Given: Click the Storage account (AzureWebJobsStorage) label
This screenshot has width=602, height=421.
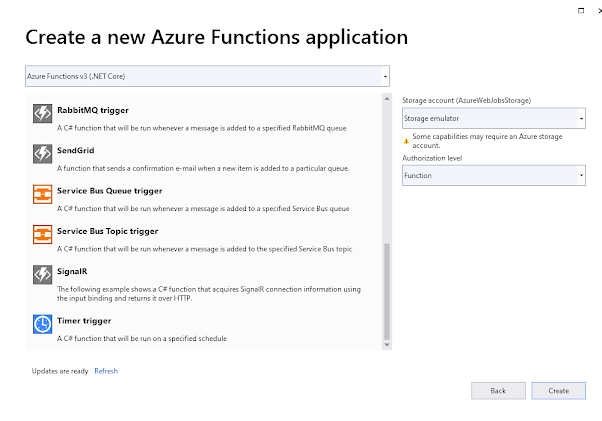Looking at the screenshot, I should 466,101.
